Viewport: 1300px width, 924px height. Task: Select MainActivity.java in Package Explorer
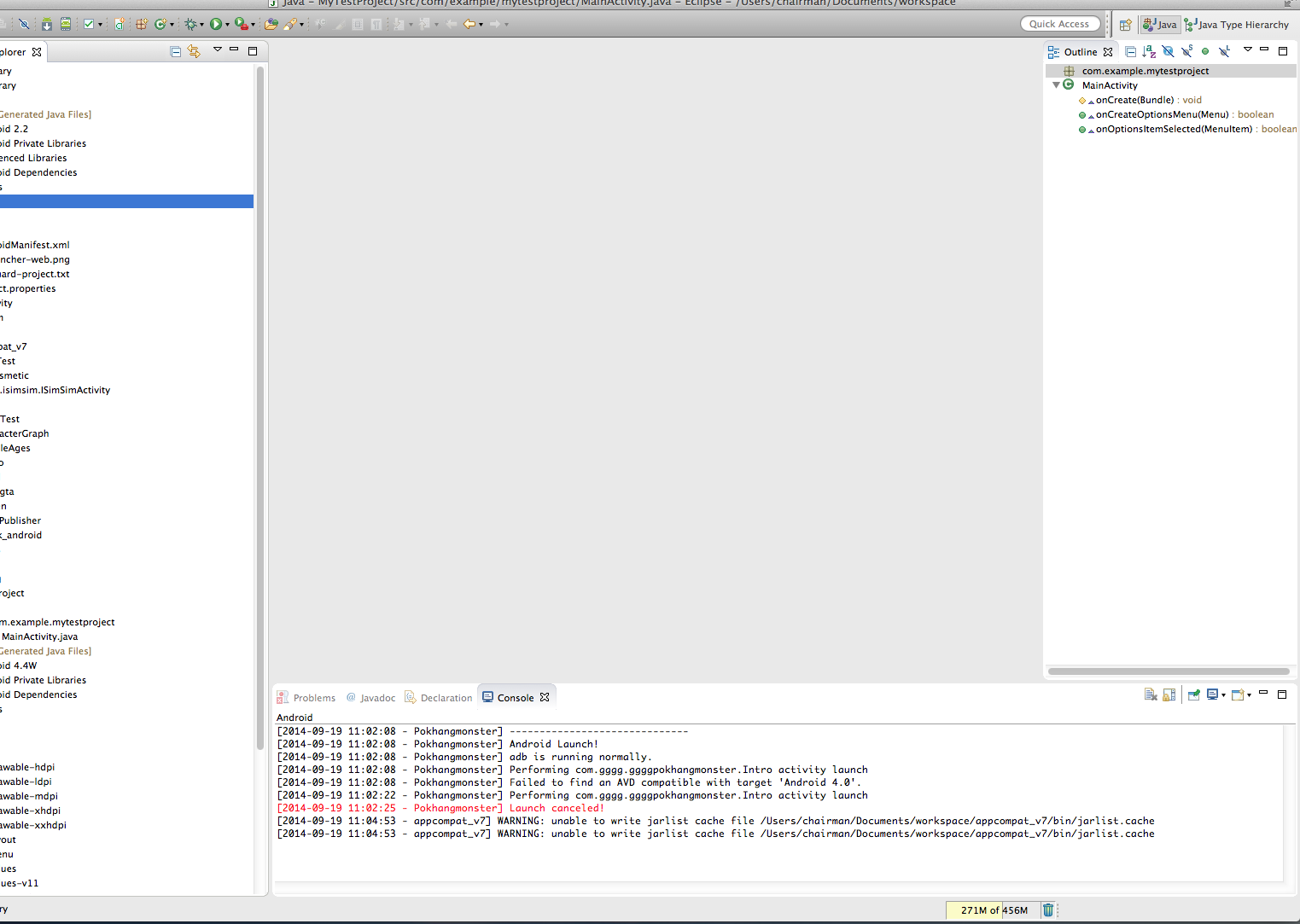click(39, 636)
